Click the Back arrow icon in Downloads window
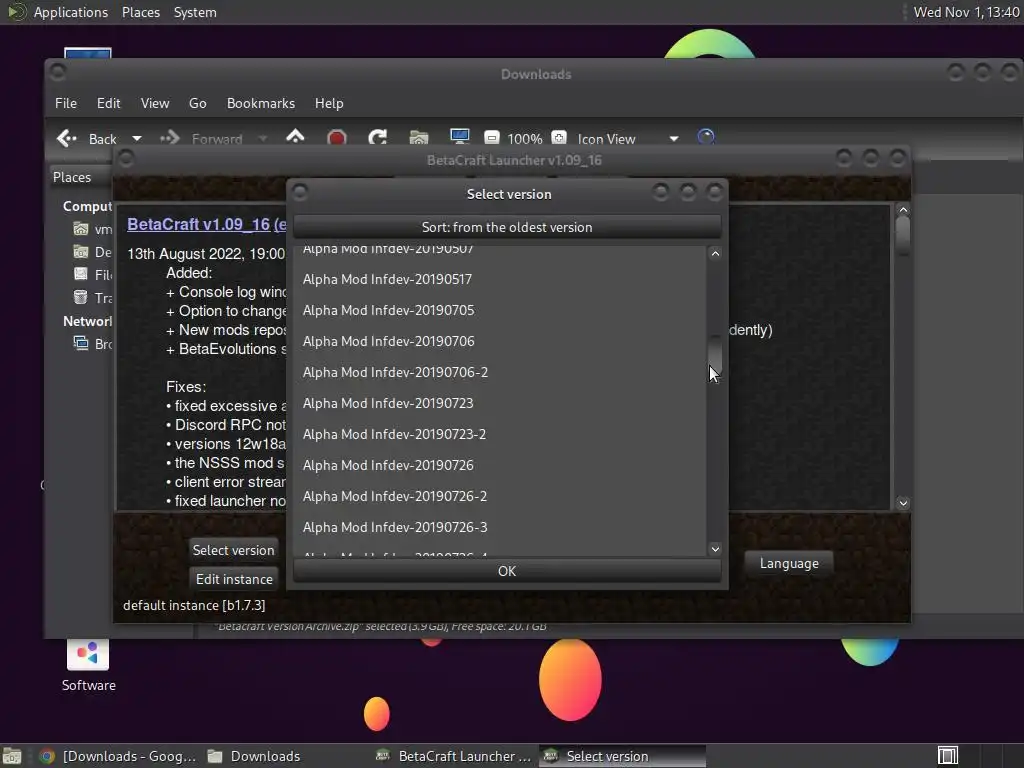 (67, 138)
